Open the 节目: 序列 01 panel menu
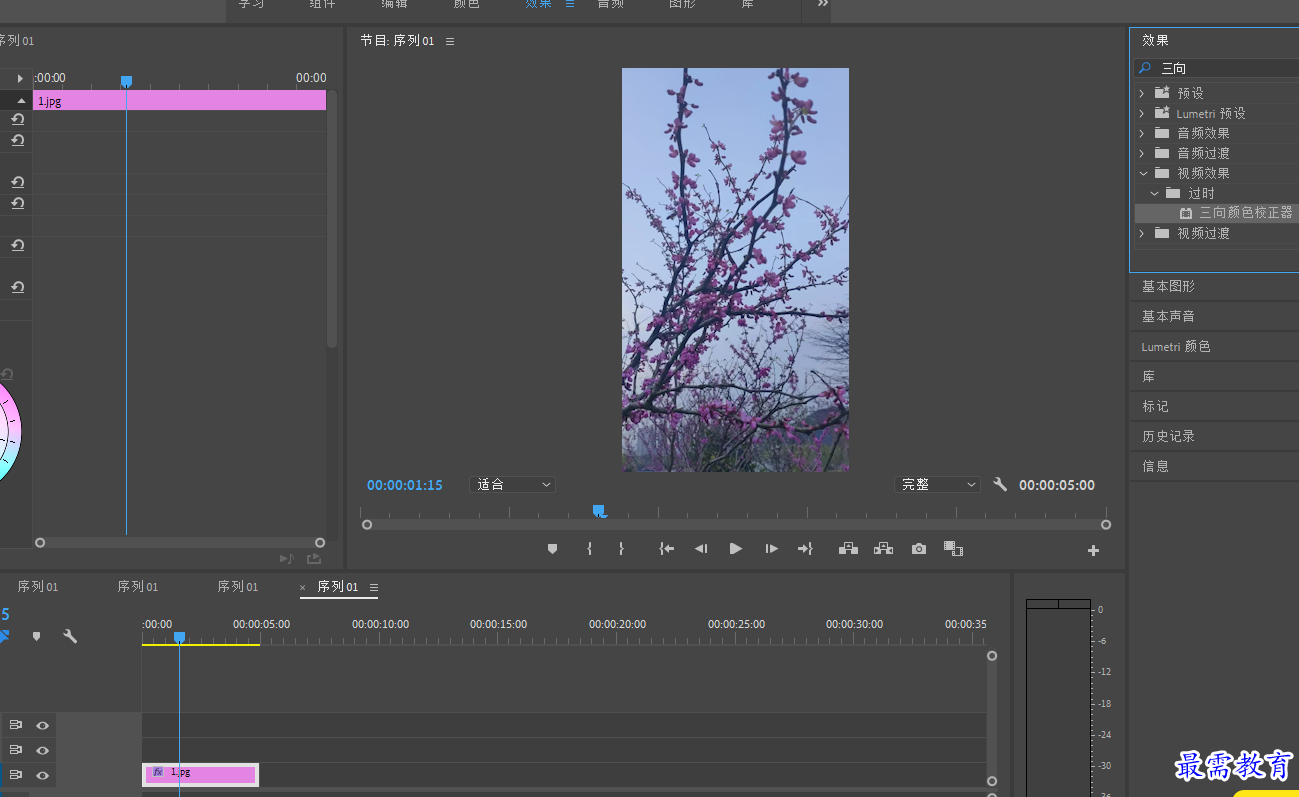 tap(450, 41)
